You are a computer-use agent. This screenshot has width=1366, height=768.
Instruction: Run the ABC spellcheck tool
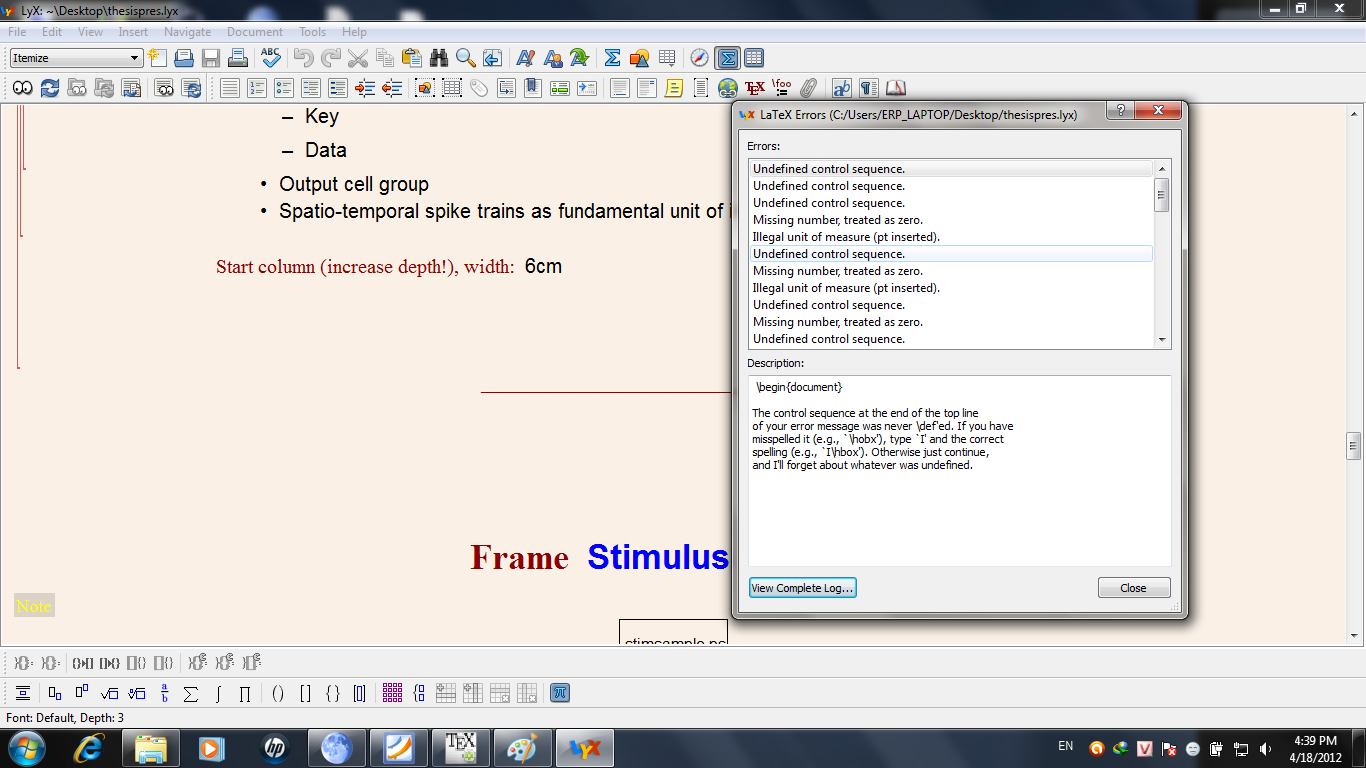click(x=271, y=58)
